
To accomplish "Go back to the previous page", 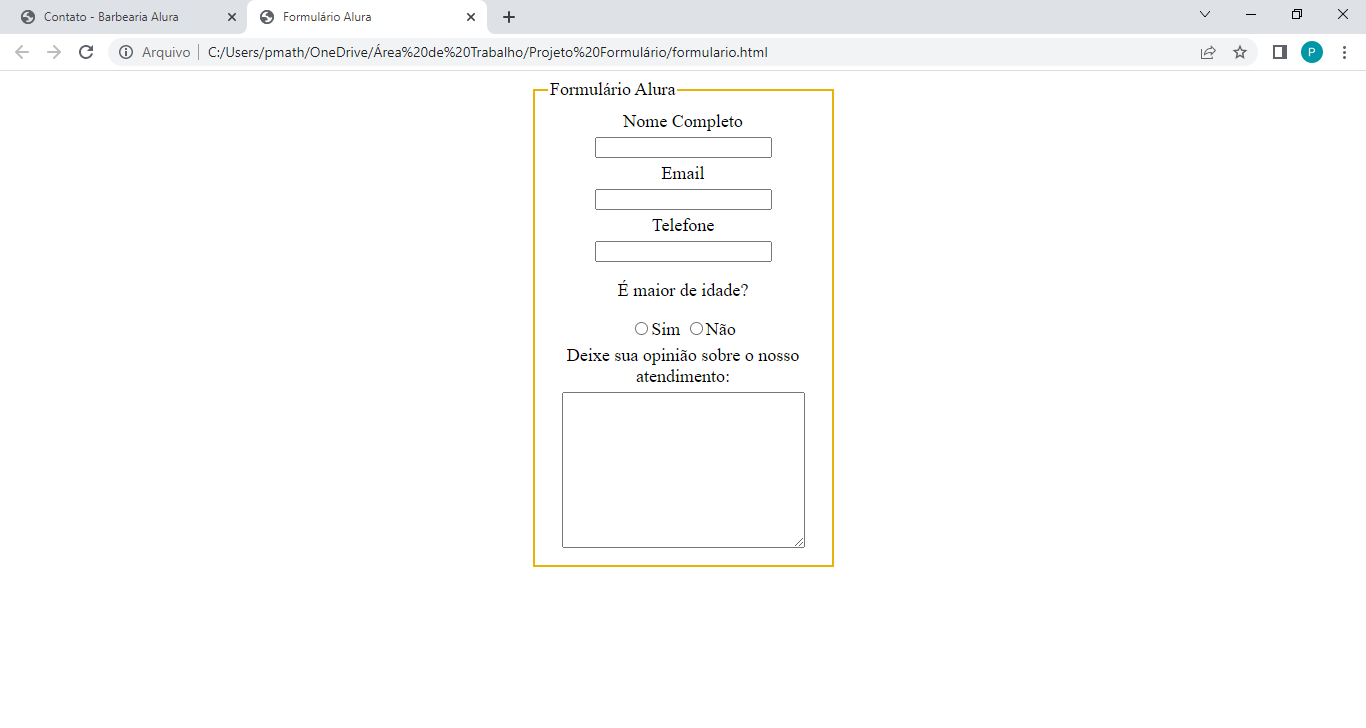I will click(22, 52).
